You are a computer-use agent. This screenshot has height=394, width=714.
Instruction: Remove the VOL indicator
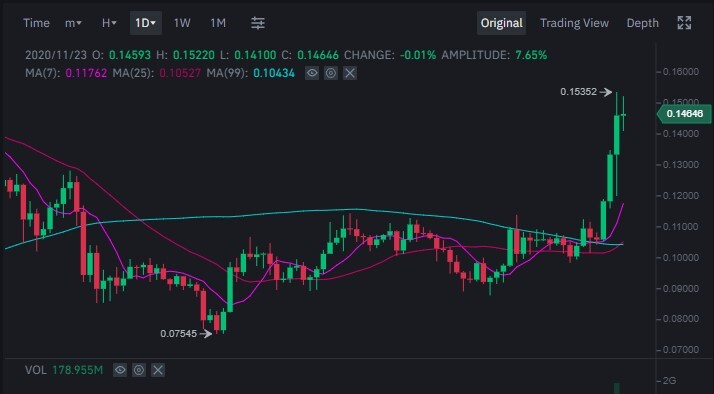(x=158, y=370)
